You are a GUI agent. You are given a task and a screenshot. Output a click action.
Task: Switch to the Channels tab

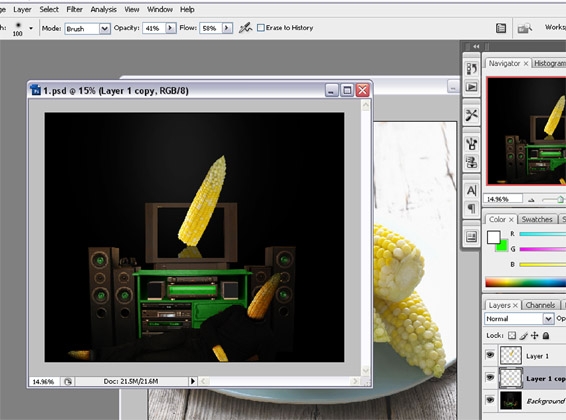[x=540, y=305]
